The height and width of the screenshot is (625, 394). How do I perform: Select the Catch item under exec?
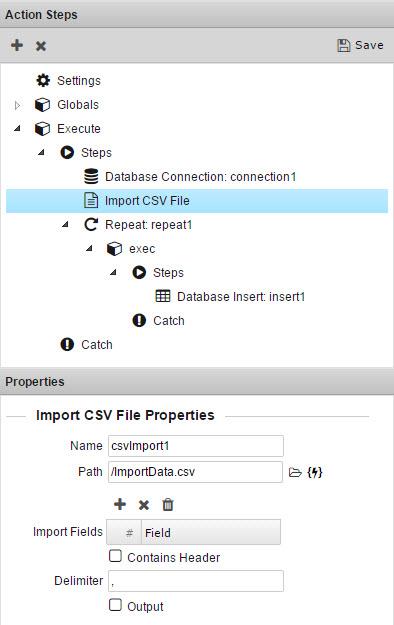(158, 320)
